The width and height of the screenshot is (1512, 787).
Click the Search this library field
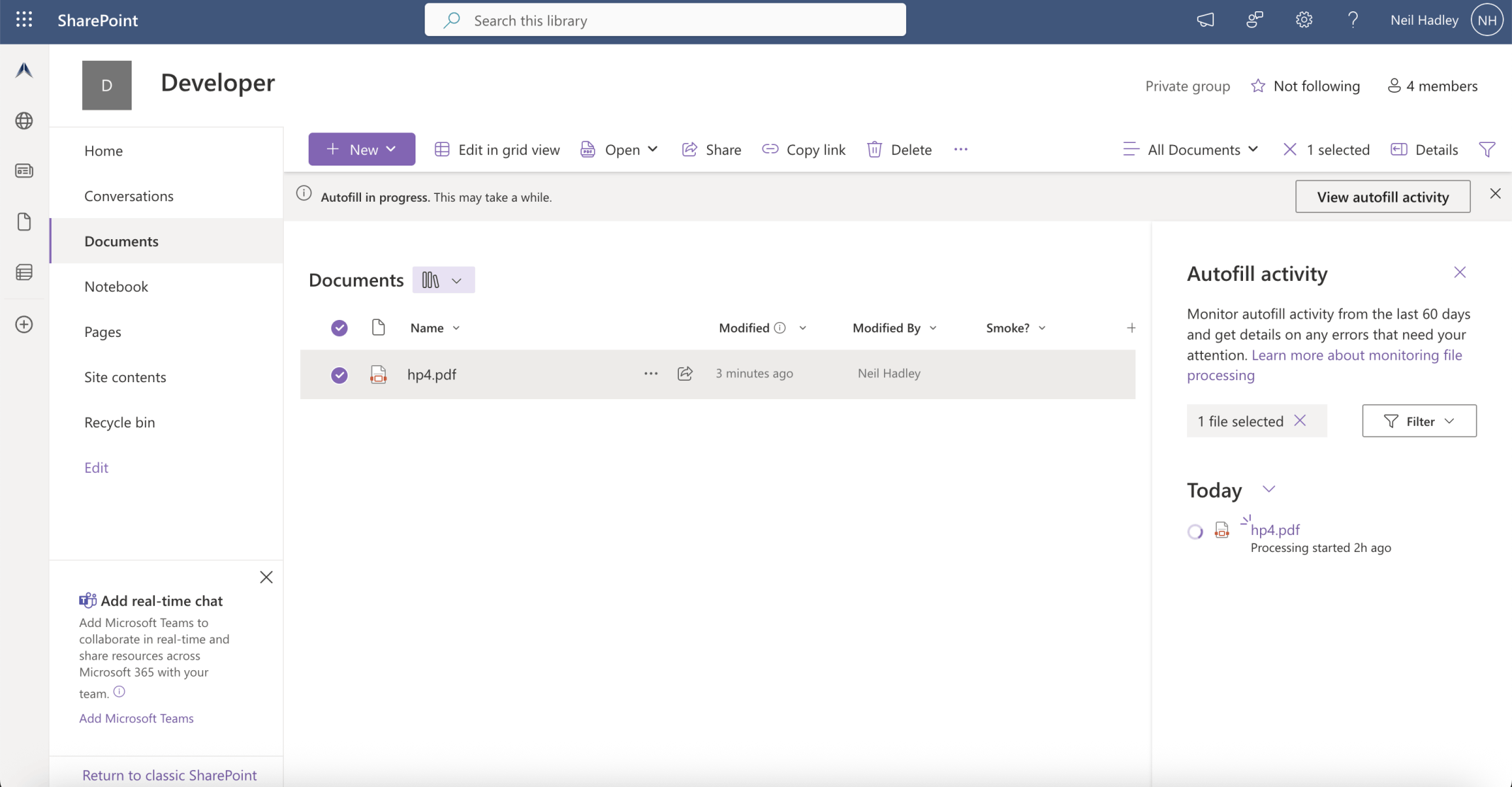click(x=665, y=20)
